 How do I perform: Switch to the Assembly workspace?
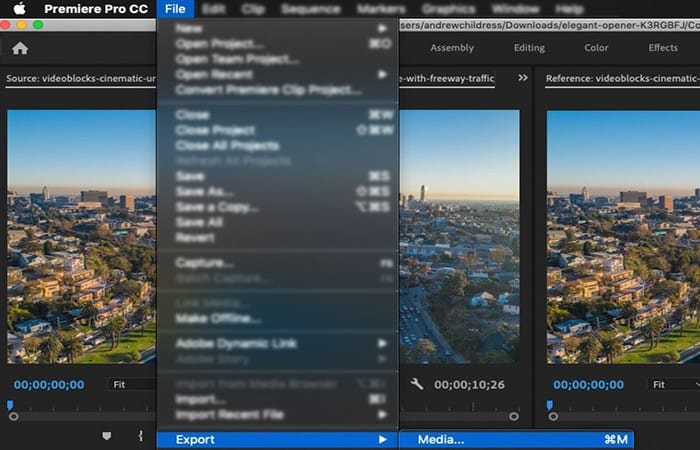pos(452,48)
